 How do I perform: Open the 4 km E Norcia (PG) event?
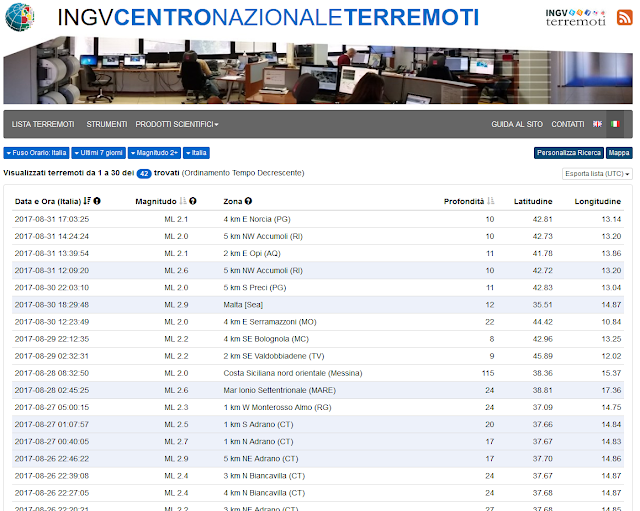[x=257, y=219]
